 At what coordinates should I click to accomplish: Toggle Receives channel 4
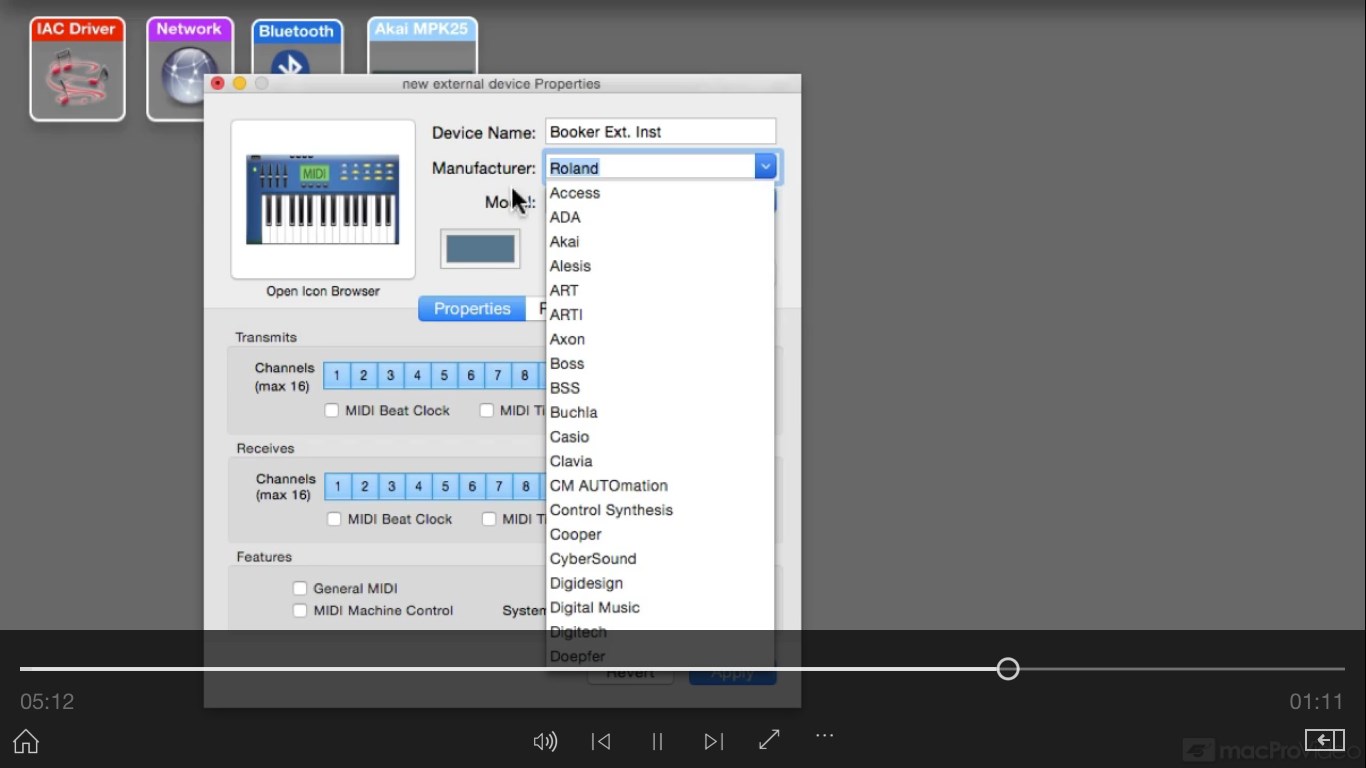[419, 487]
